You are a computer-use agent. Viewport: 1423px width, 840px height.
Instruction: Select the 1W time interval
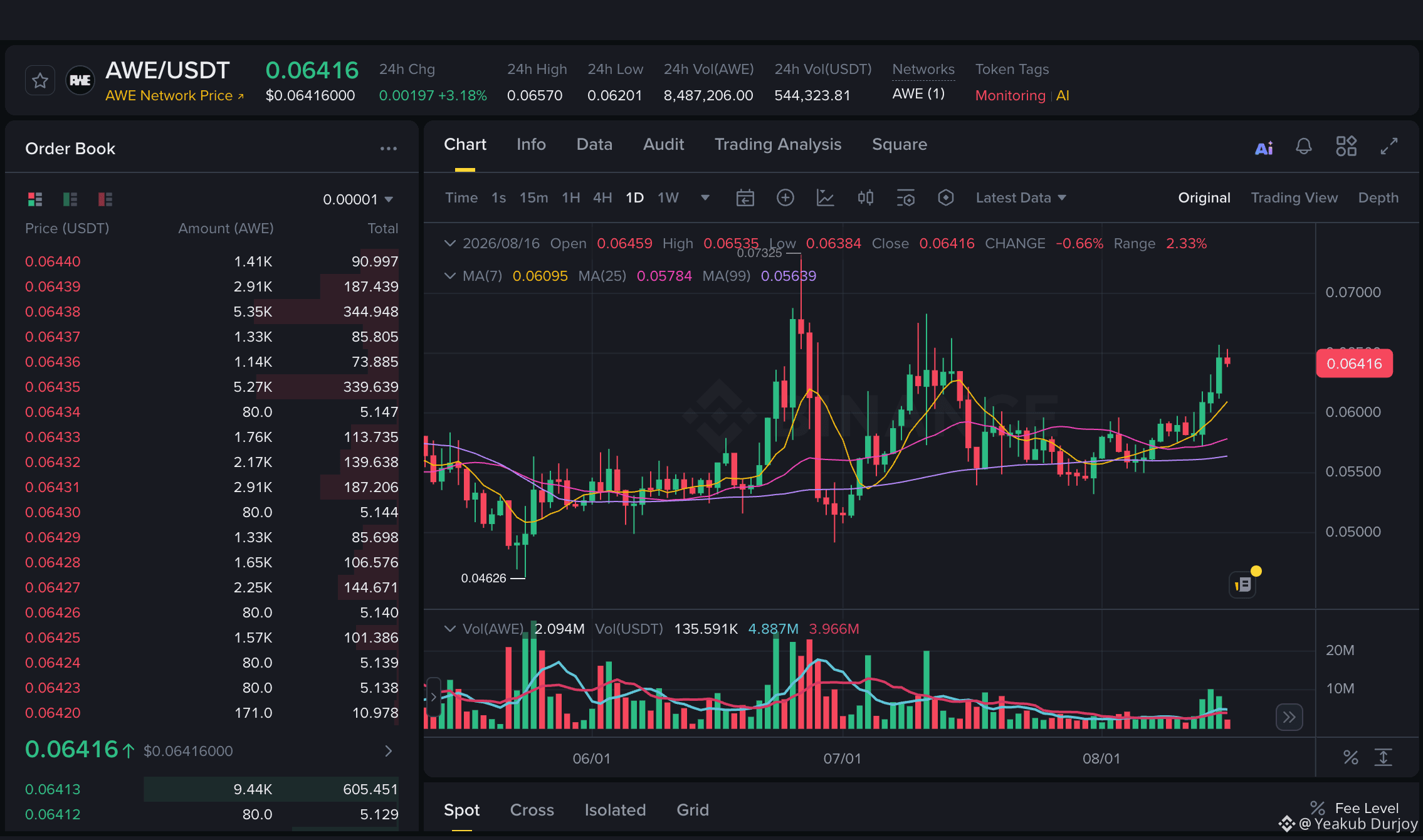tap(668, 198)
